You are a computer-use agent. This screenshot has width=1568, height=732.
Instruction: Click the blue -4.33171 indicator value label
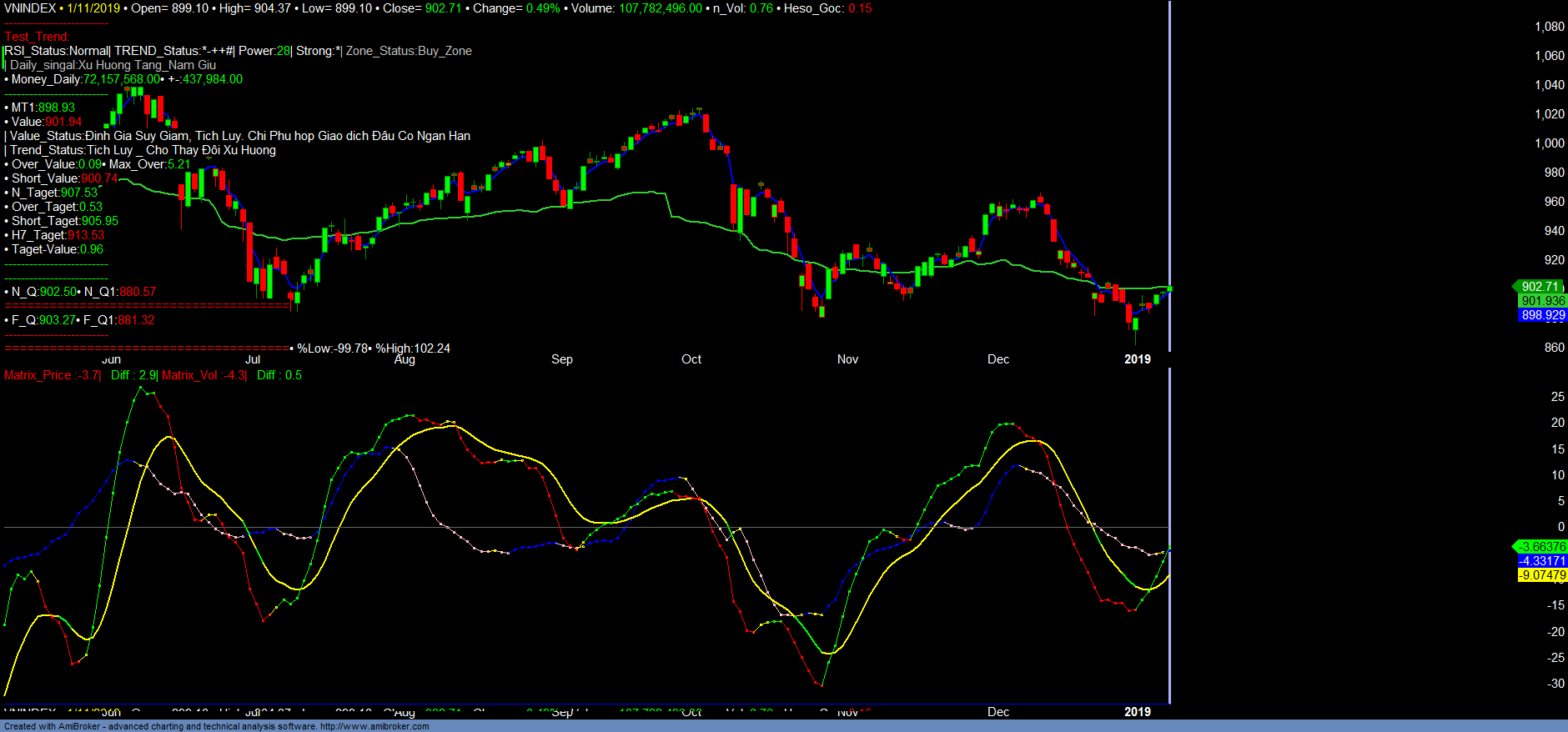click(x=1542, y=561)
